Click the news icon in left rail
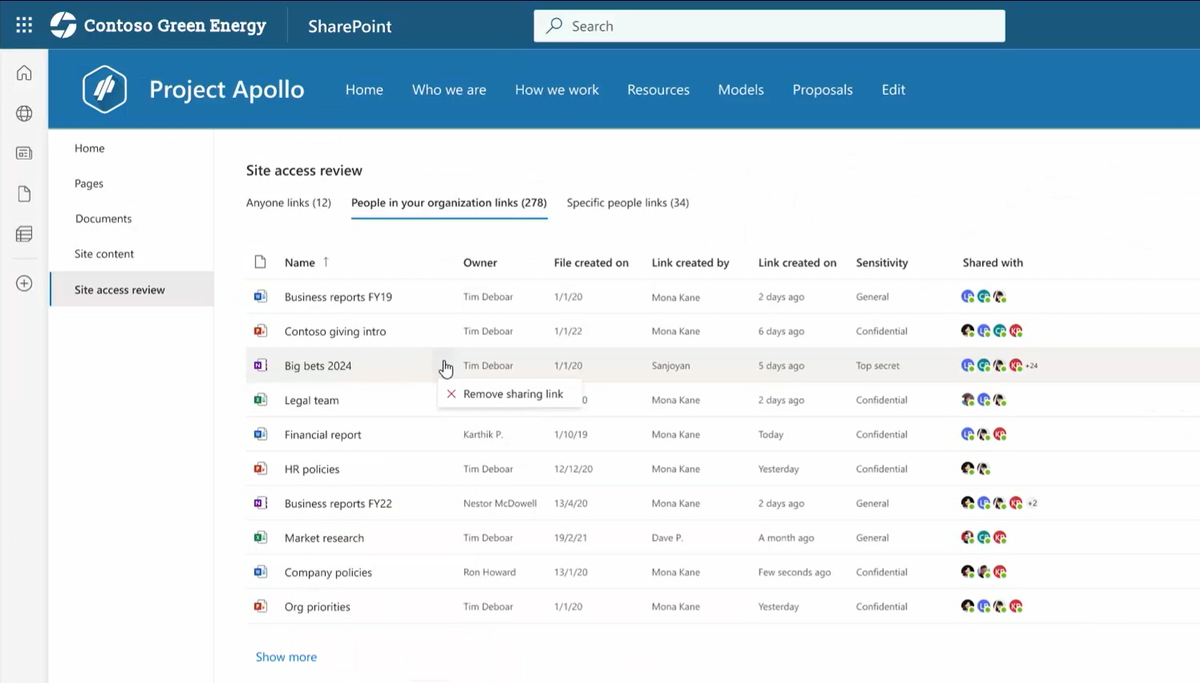 [x=24, y=153]
